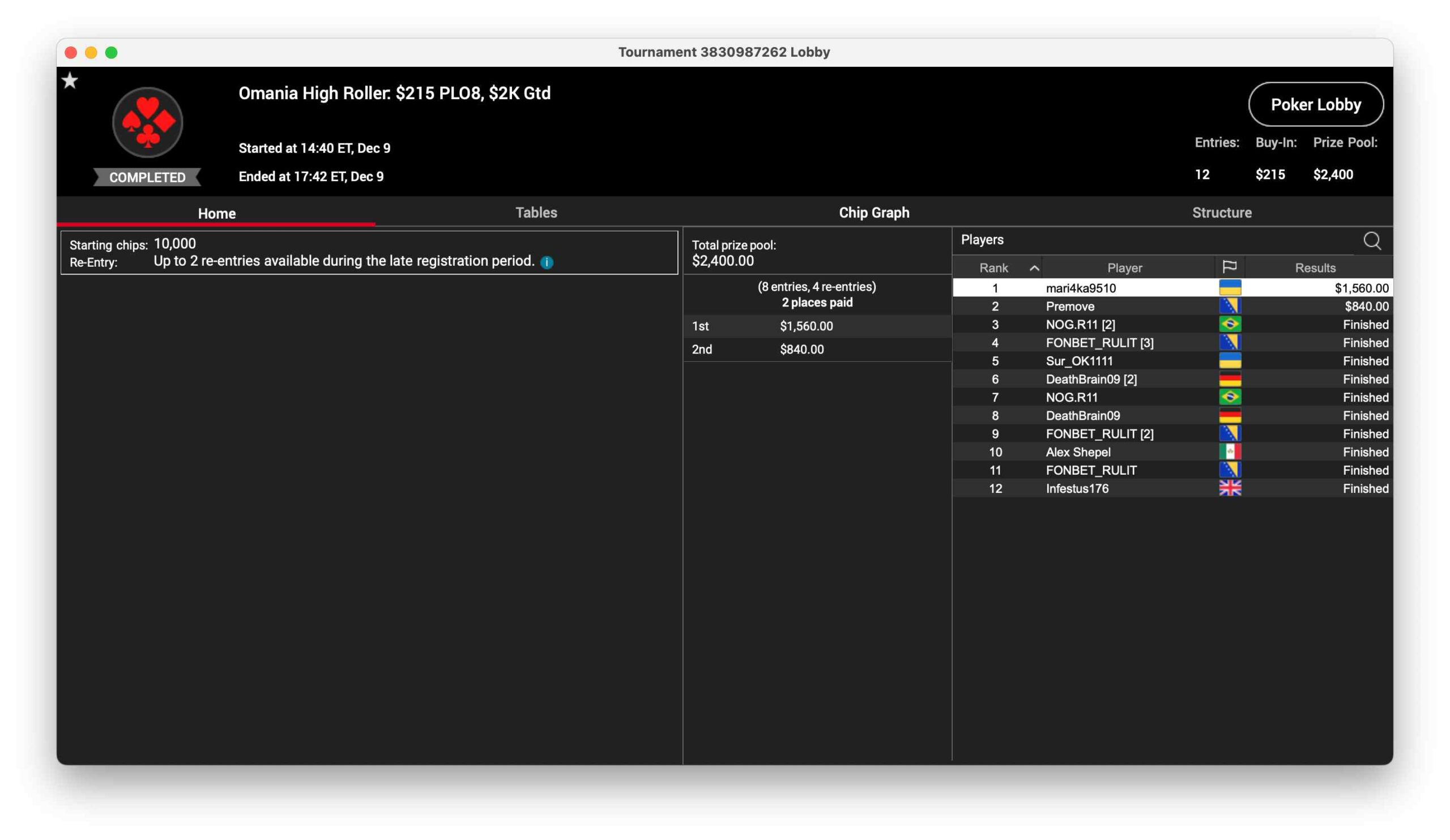
Task: Click the favorite star icon
Action: [x=70, y=80]
